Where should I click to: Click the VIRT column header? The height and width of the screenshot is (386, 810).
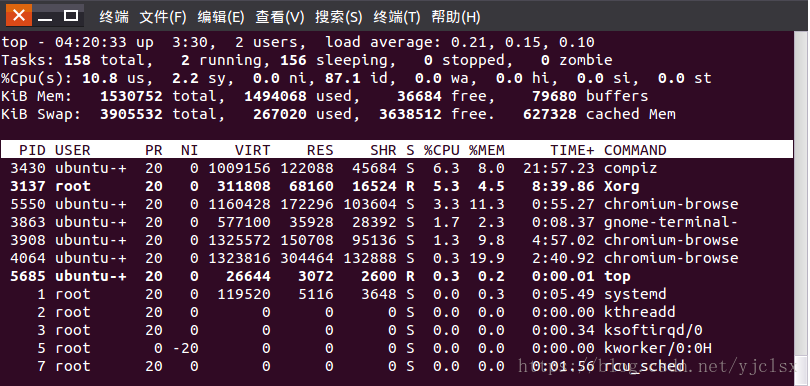[252, 150]
